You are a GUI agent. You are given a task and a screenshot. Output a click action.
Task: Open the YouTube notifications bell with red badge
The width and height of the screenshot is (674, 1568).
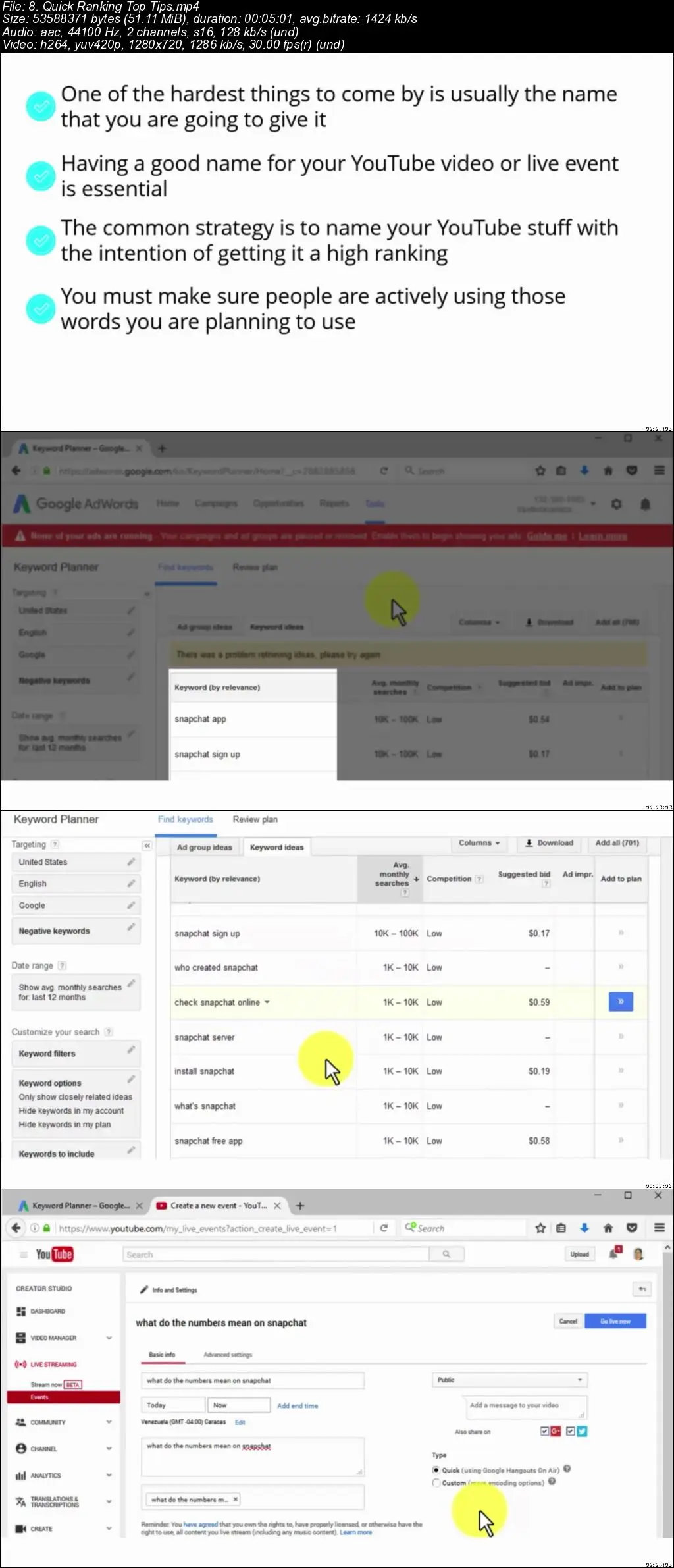615,1253
